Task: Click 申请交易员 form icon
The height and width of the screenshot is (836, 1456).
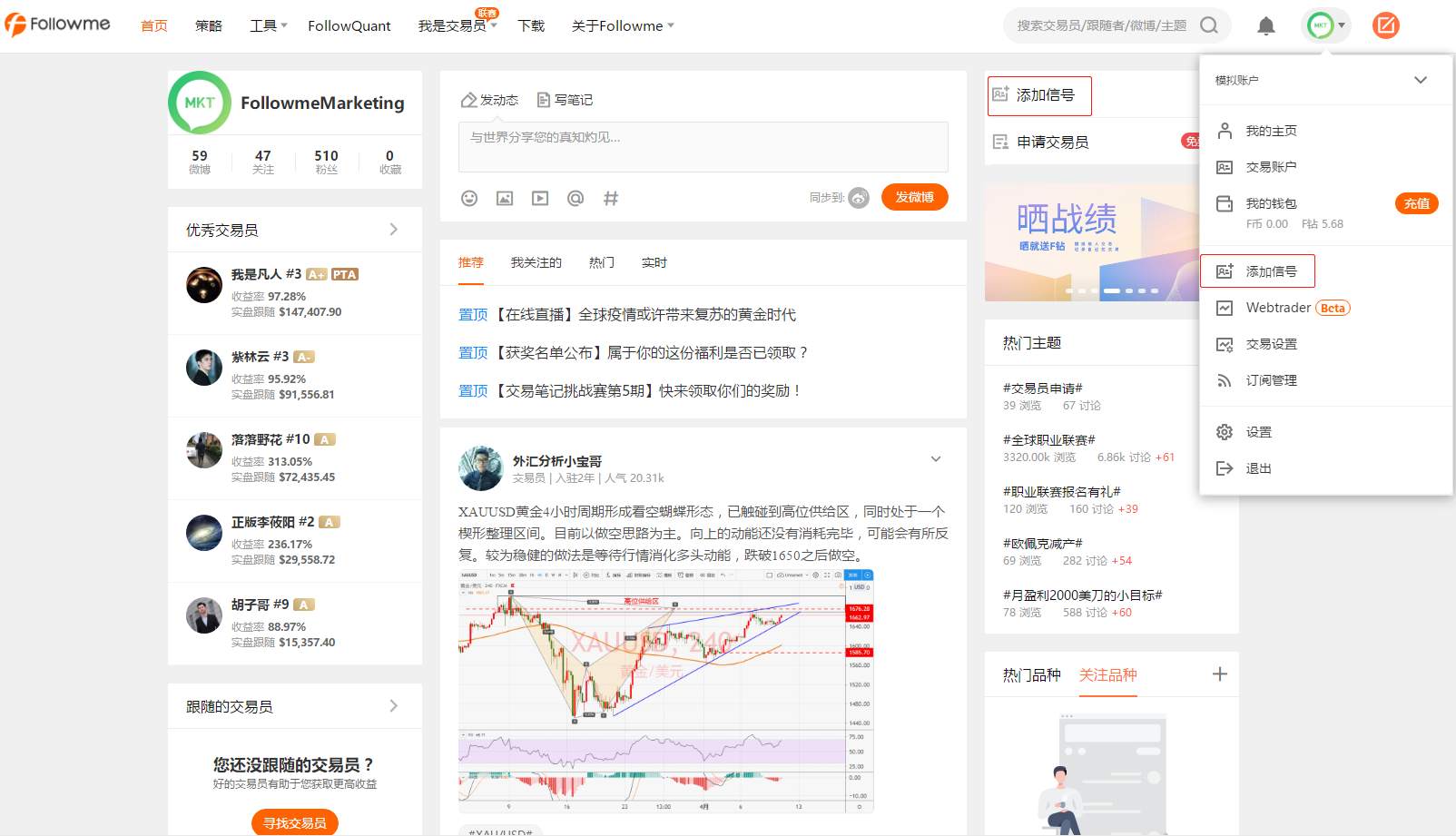Action: click(x=1000, y=142)
